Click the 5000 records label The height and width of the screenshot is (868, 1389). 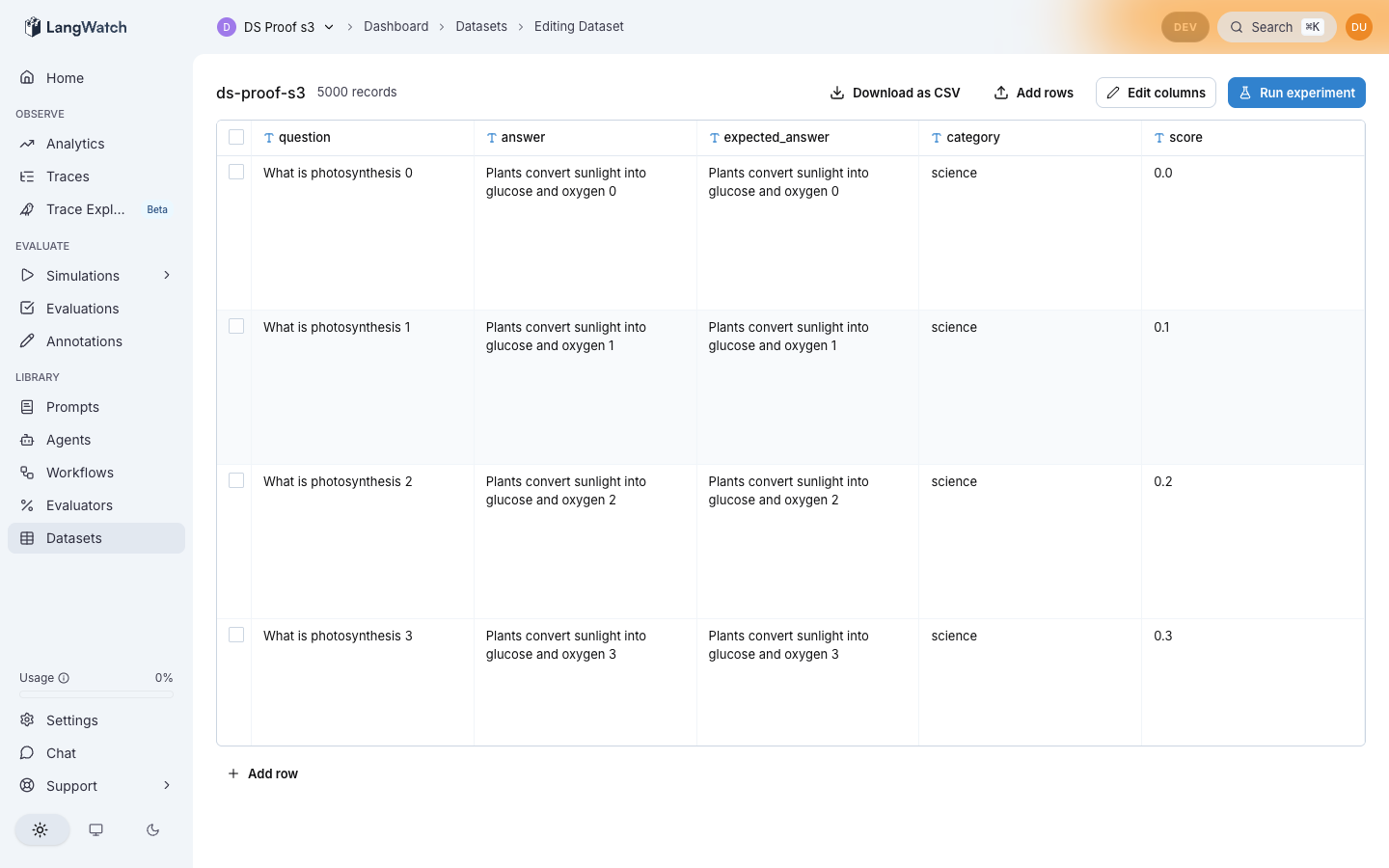[357, 92]
